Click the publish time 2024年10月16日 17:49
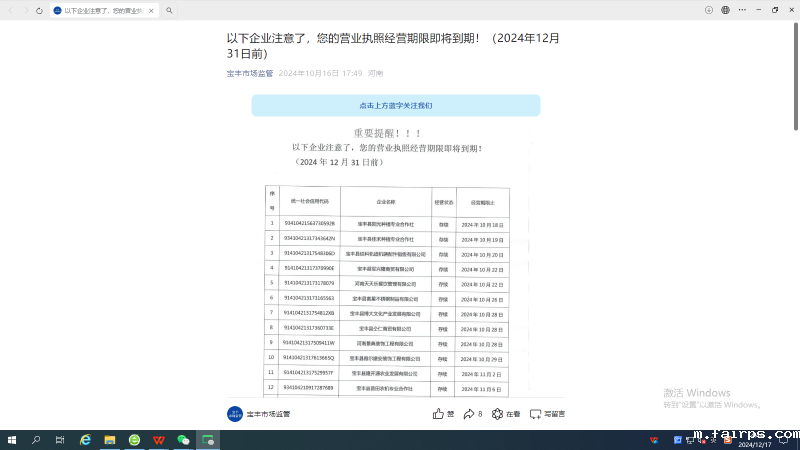 point(320,73)
